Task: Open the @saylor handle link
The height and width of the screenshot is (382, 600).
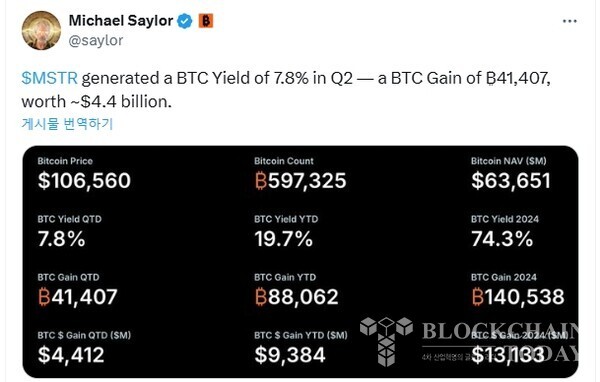Action: (x=96, y=40)
